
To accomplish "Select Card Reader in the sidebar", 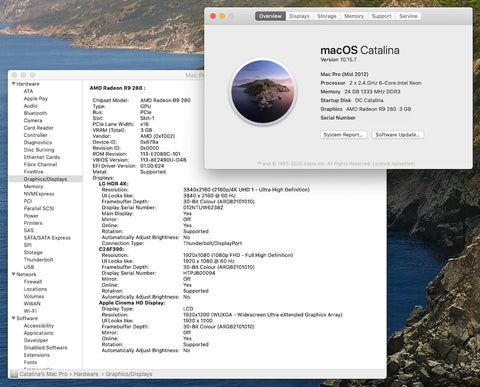I will (38, 128).
